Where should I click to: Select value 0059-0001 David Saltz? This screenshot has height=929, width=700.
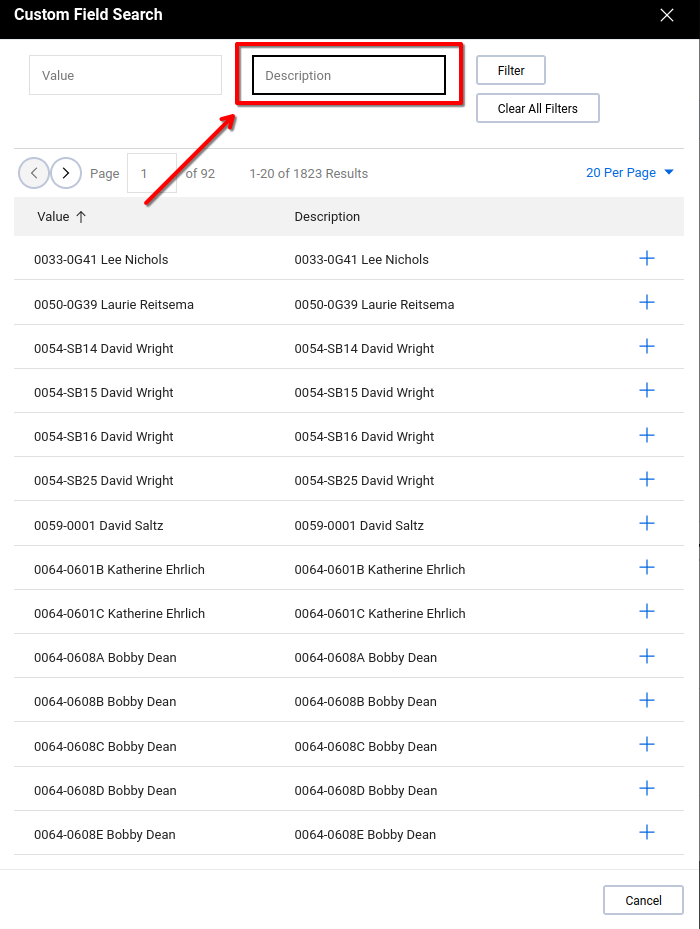pyautogui.click(x=98, y=526)
